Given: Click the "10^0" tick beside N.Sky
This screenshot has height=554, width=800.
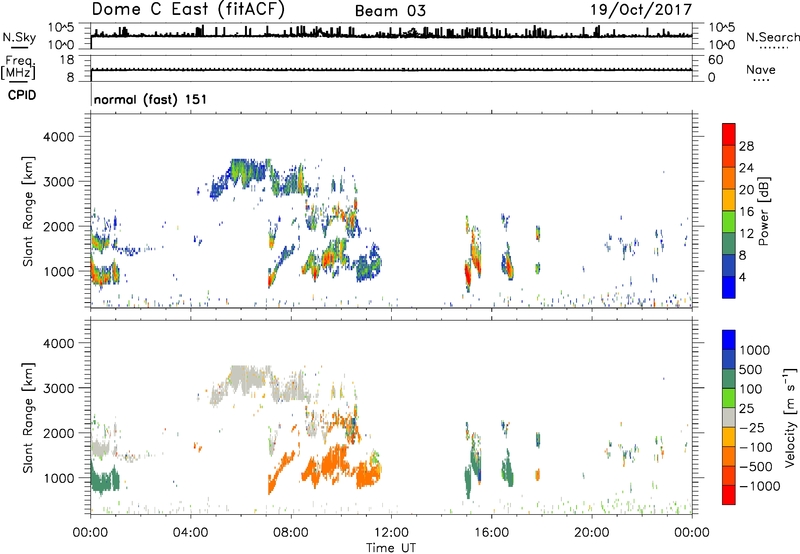Looking at the screenshot, I should tap(61, 45).
